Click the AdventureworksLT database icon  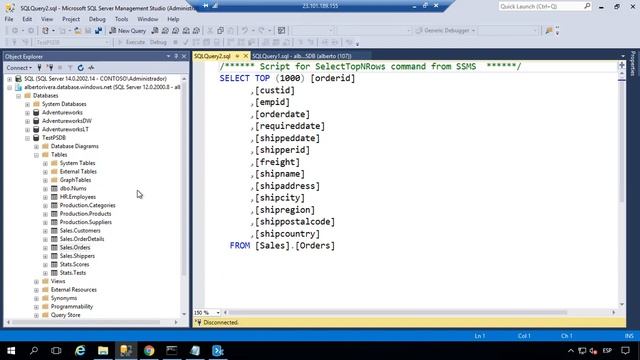[x=36, y=129]
